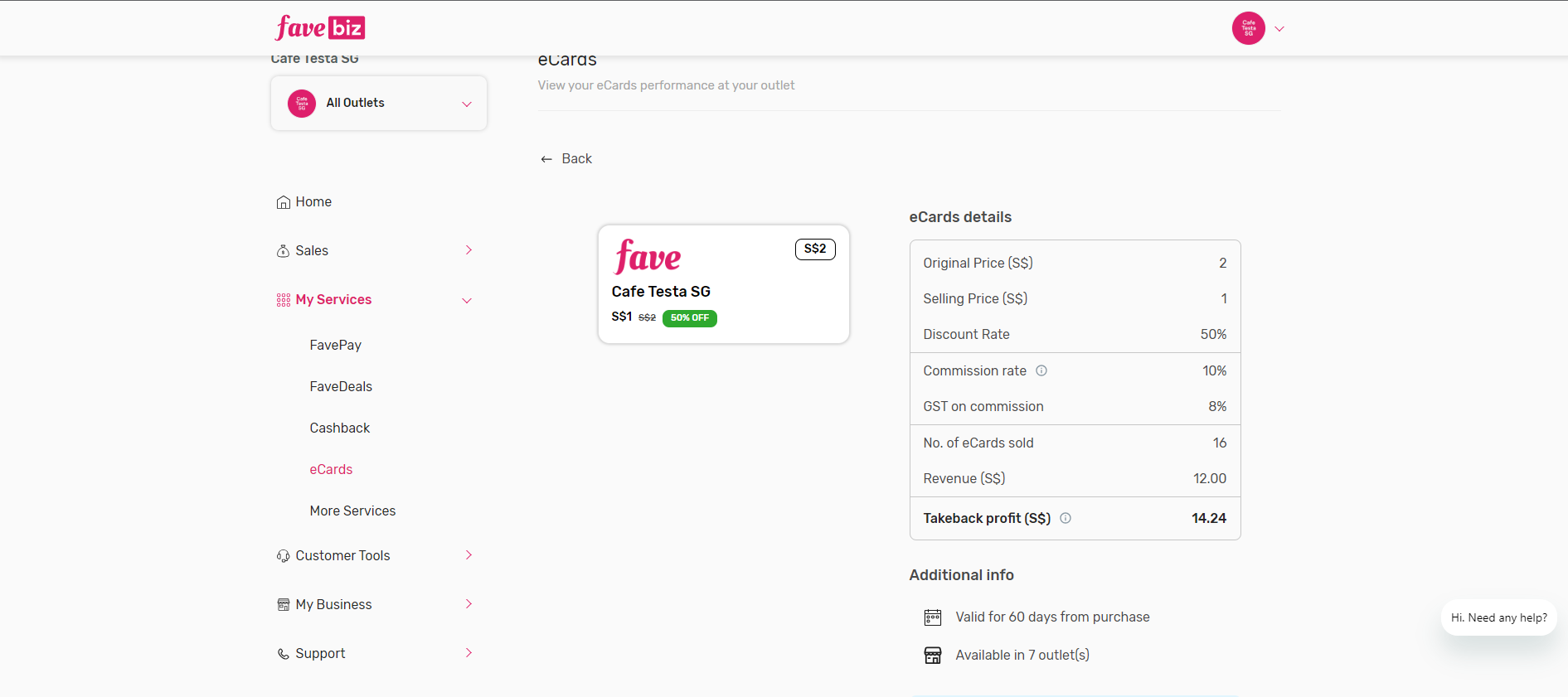Click GST on commission 8% value
This screenshot has width=1568, height=697.
[1217, 407]
